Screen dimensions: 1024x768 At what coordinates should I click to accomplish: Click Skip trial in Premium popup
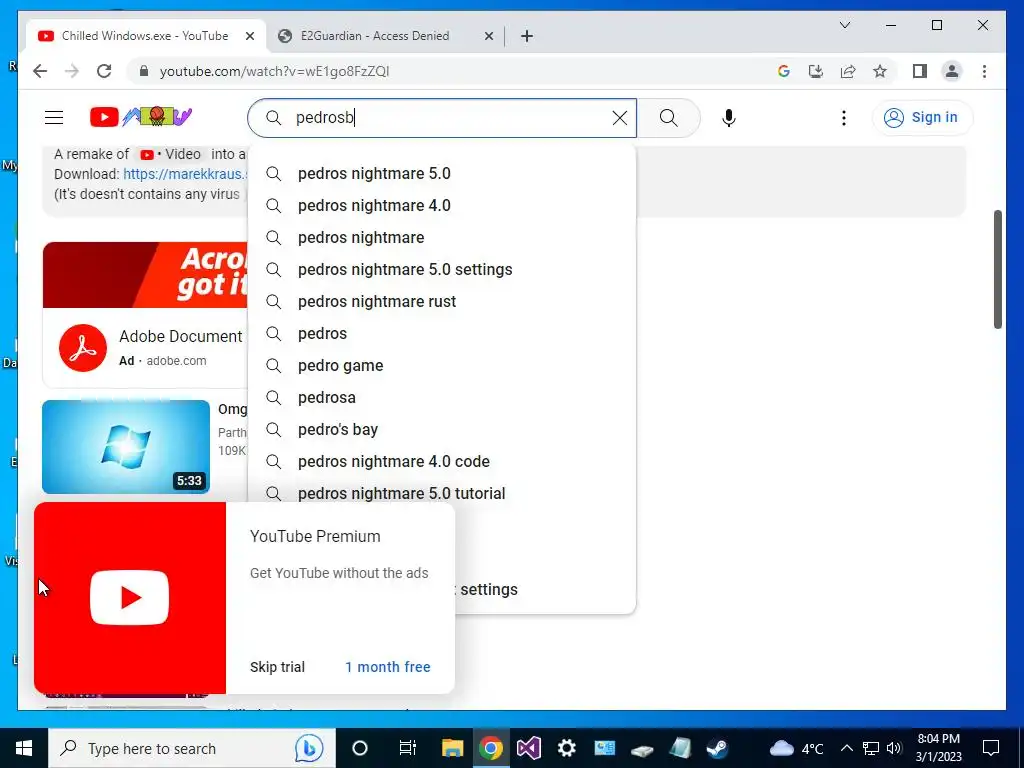click(277, 667)
